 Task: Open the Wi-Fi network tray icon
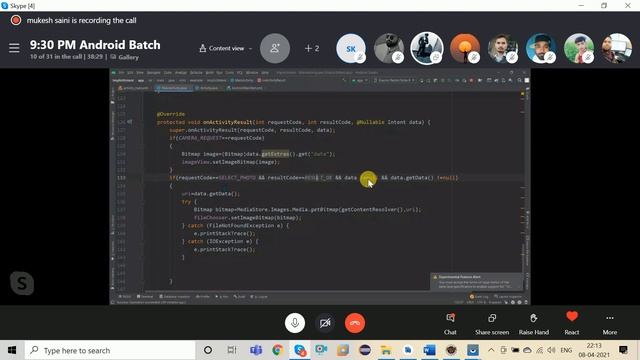pos(540,350)
